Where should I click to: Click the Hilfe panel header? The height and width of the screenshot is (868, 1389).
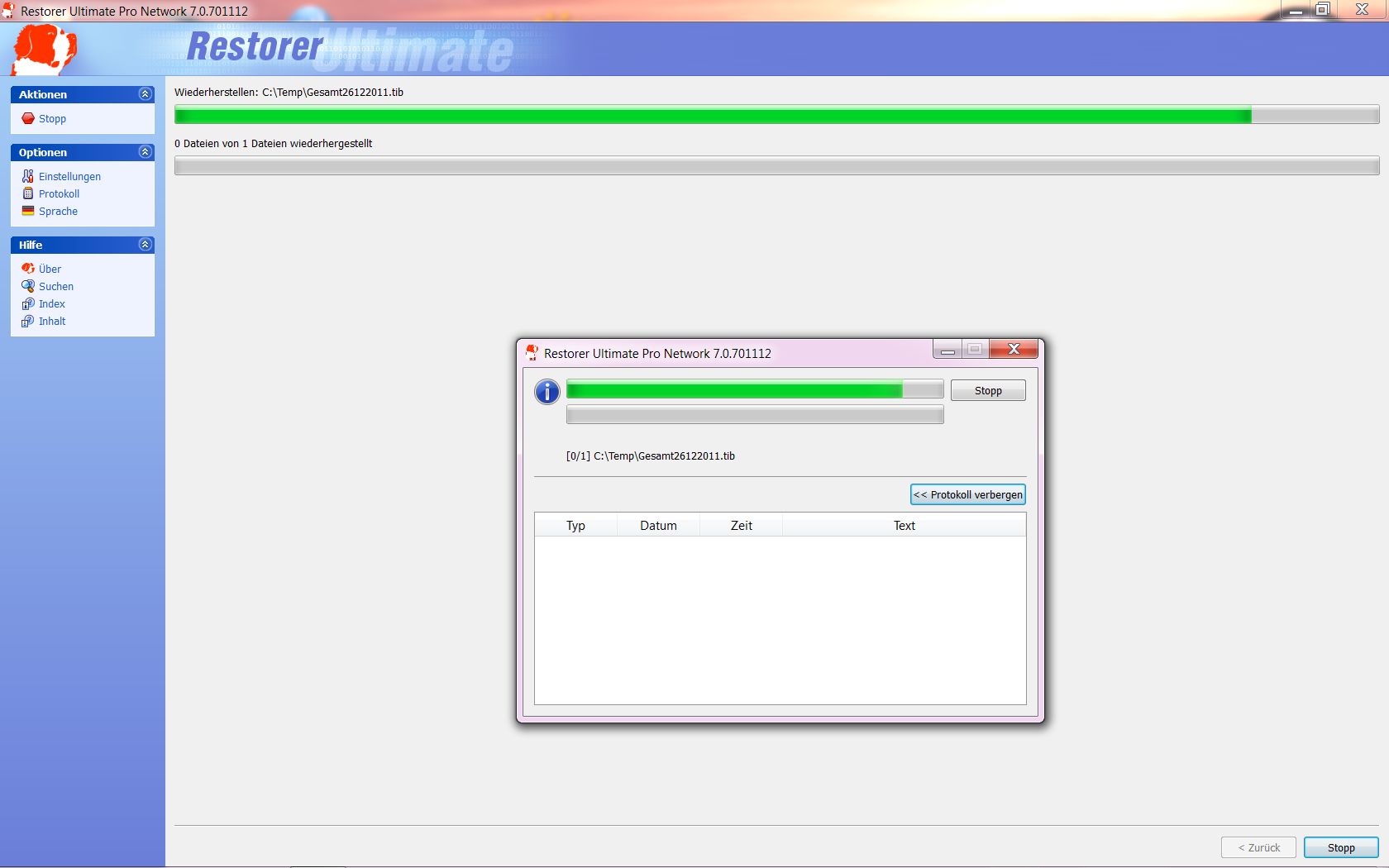(83, 245)
